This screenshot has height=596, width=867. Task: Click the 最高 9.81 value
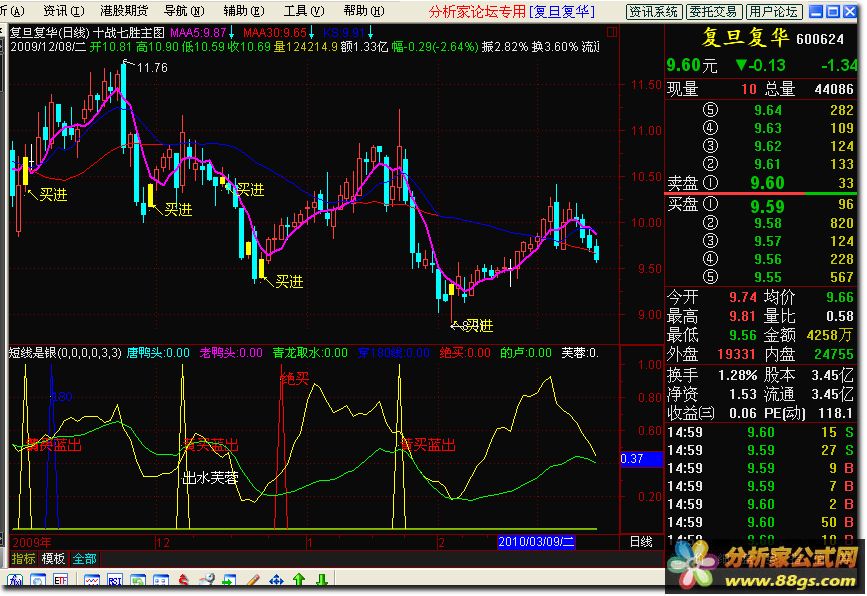pos(742,316)
